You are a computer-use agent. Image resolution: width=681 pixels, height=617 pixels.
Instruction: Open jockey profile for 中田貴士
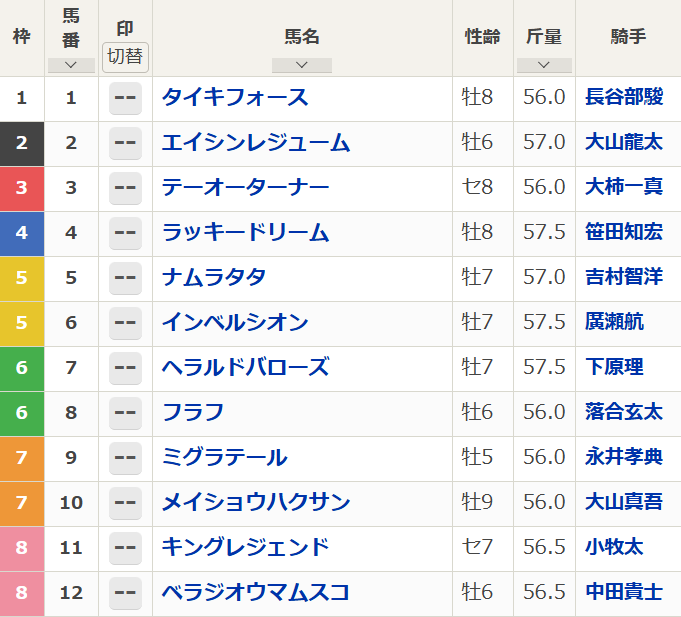[x=623, y=593]
